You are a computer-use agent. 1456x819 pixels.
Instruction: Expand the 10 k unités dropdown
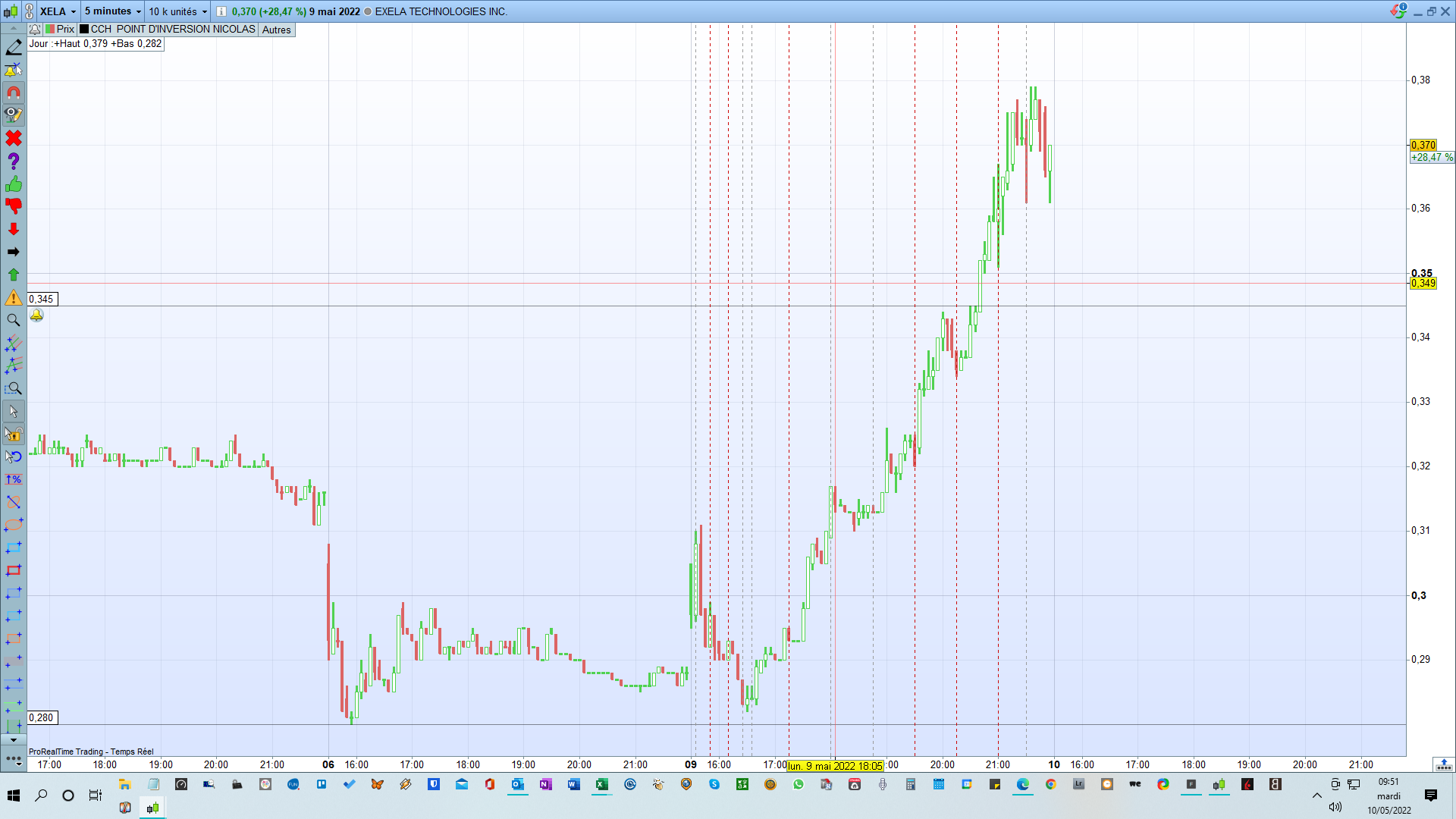click(x=205, y=11)
